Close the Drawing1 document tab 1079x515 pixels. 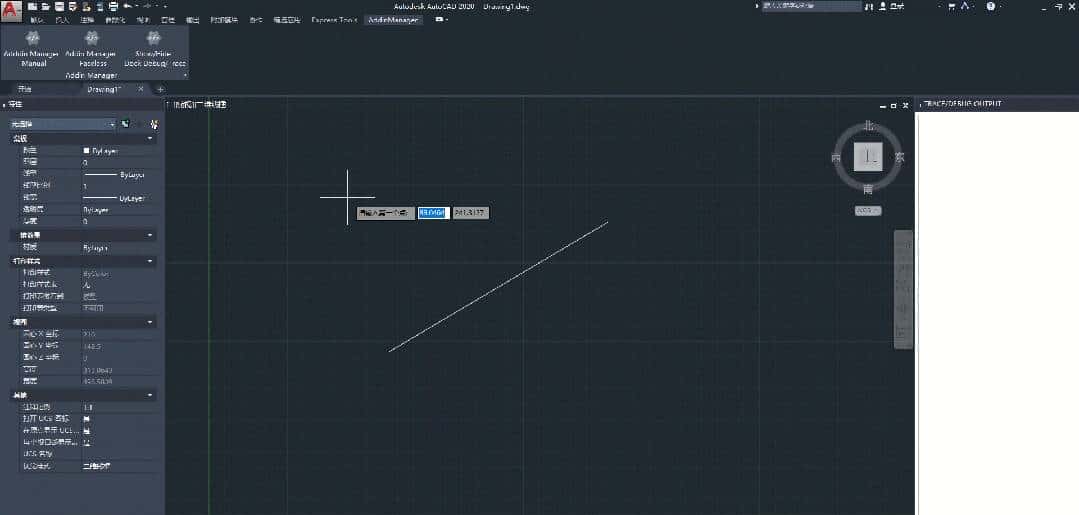[141, 89]
